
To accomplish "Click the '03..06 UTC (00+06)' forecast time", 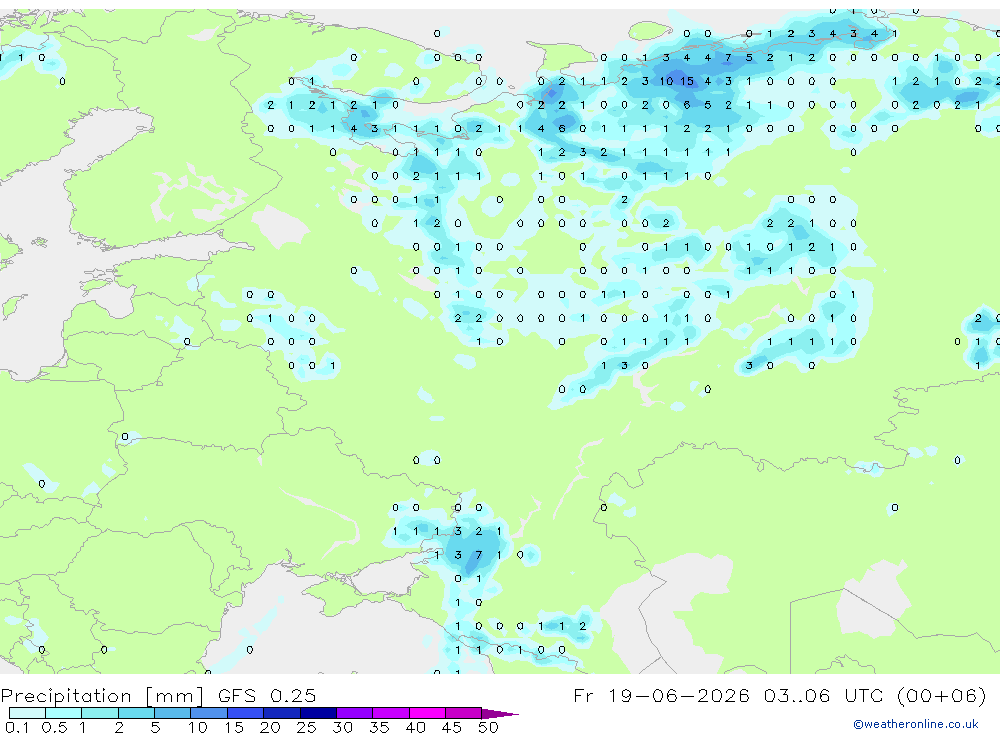I will coord(875,695).
